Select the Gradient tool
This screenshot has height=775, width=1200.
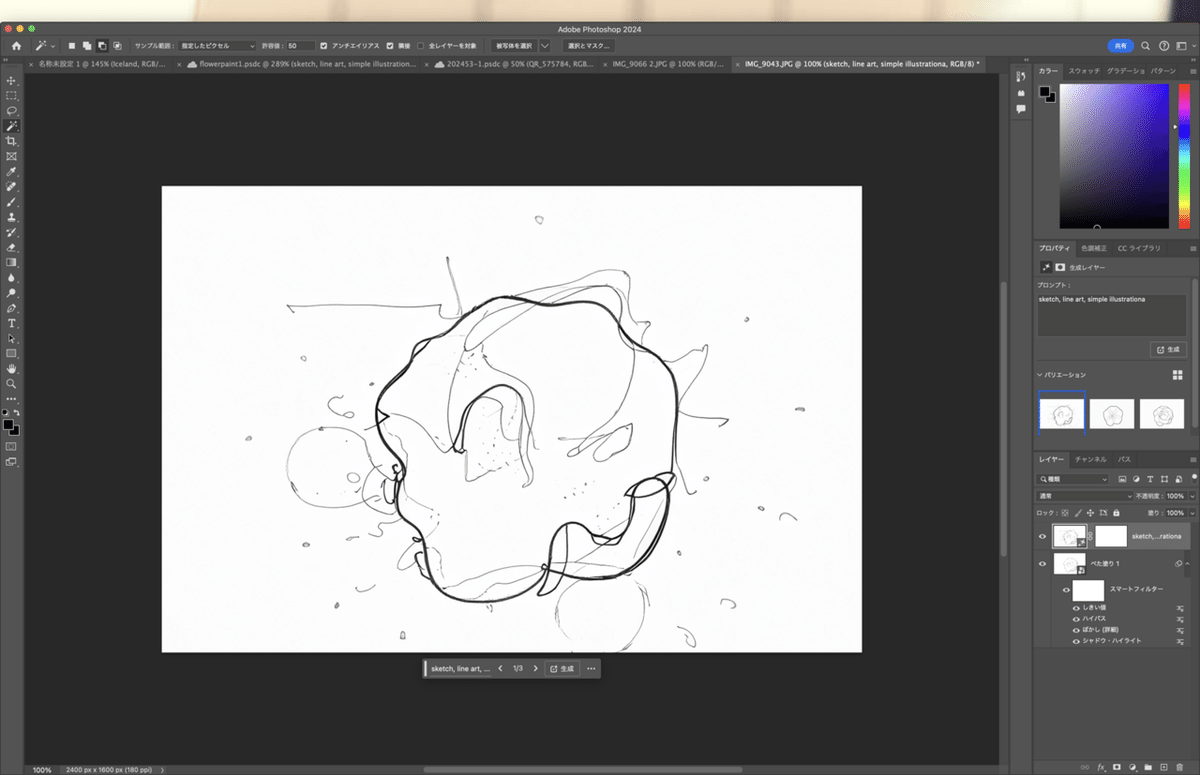coord(12,262)
